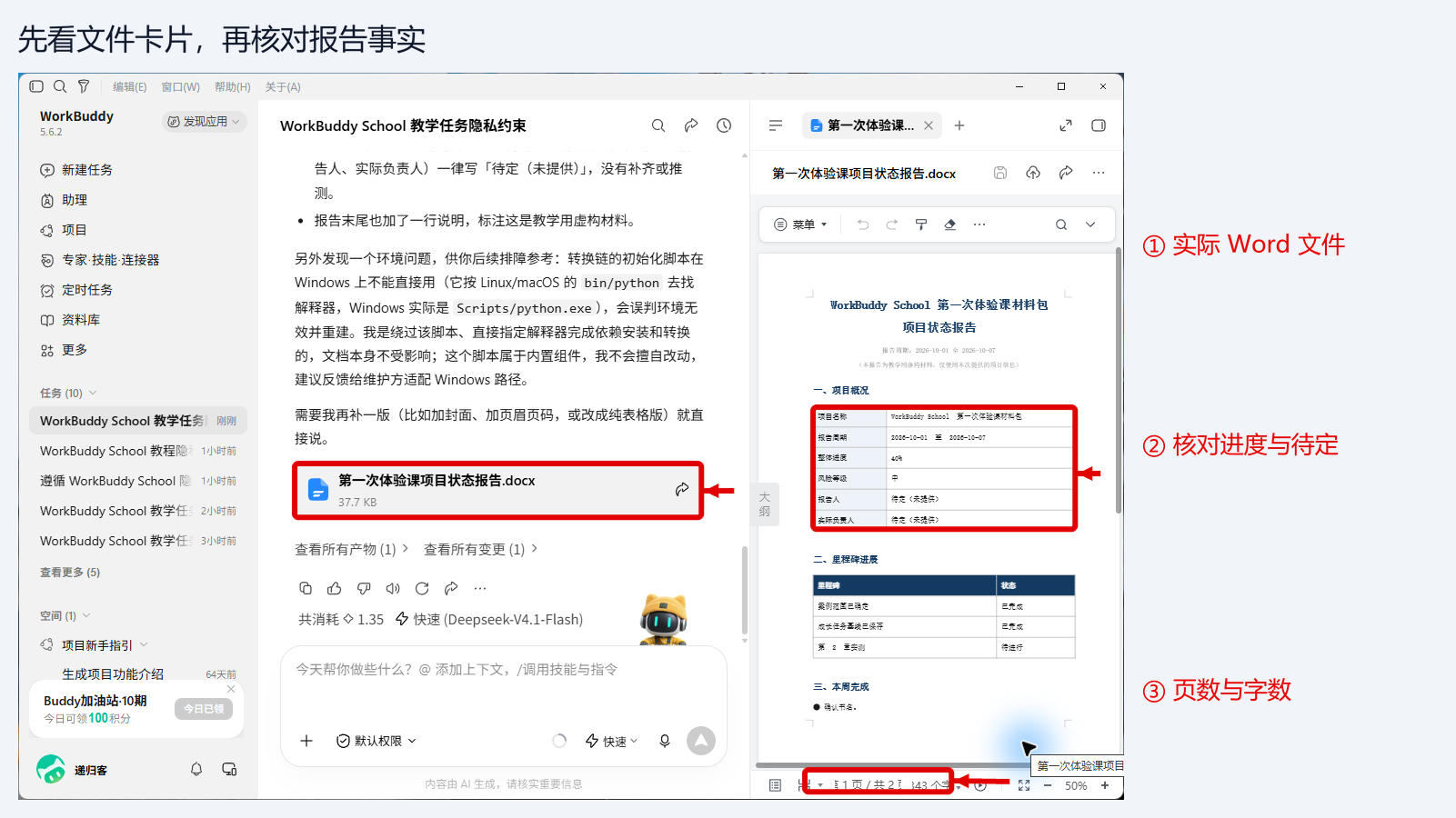Open conversation history clock icon
1456x818 pixels.
[724, 125]
